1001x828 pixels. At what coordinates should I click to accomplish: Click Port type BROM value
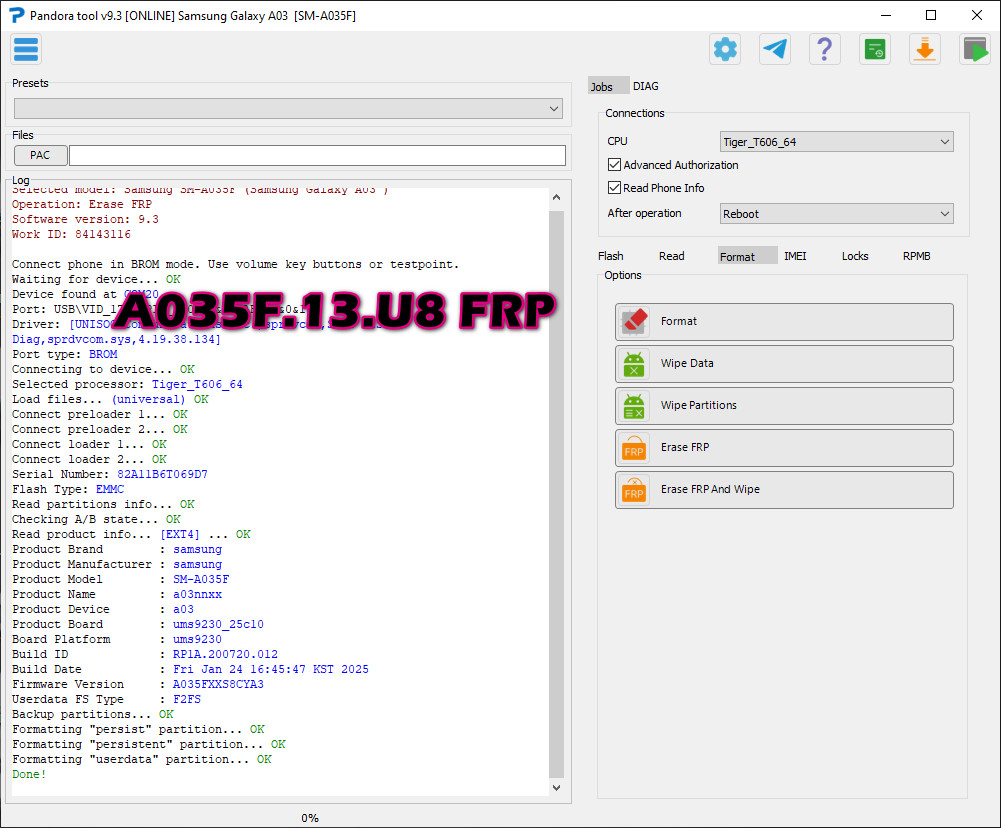103,354
